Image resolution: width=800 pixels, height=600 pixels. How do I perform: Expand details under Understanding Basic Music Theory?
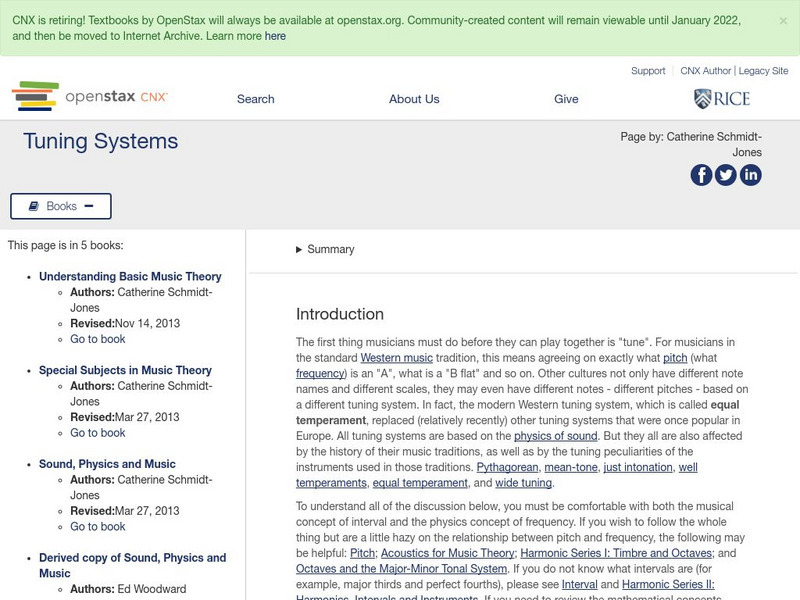point(130,276)
